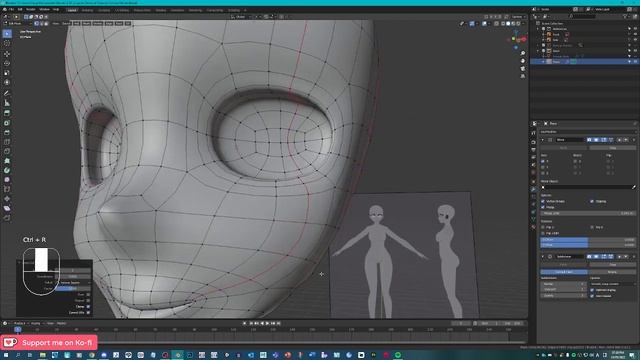640x360 pixels.
Task: Choose Simple subdivision type
Action: coord(612,272)
